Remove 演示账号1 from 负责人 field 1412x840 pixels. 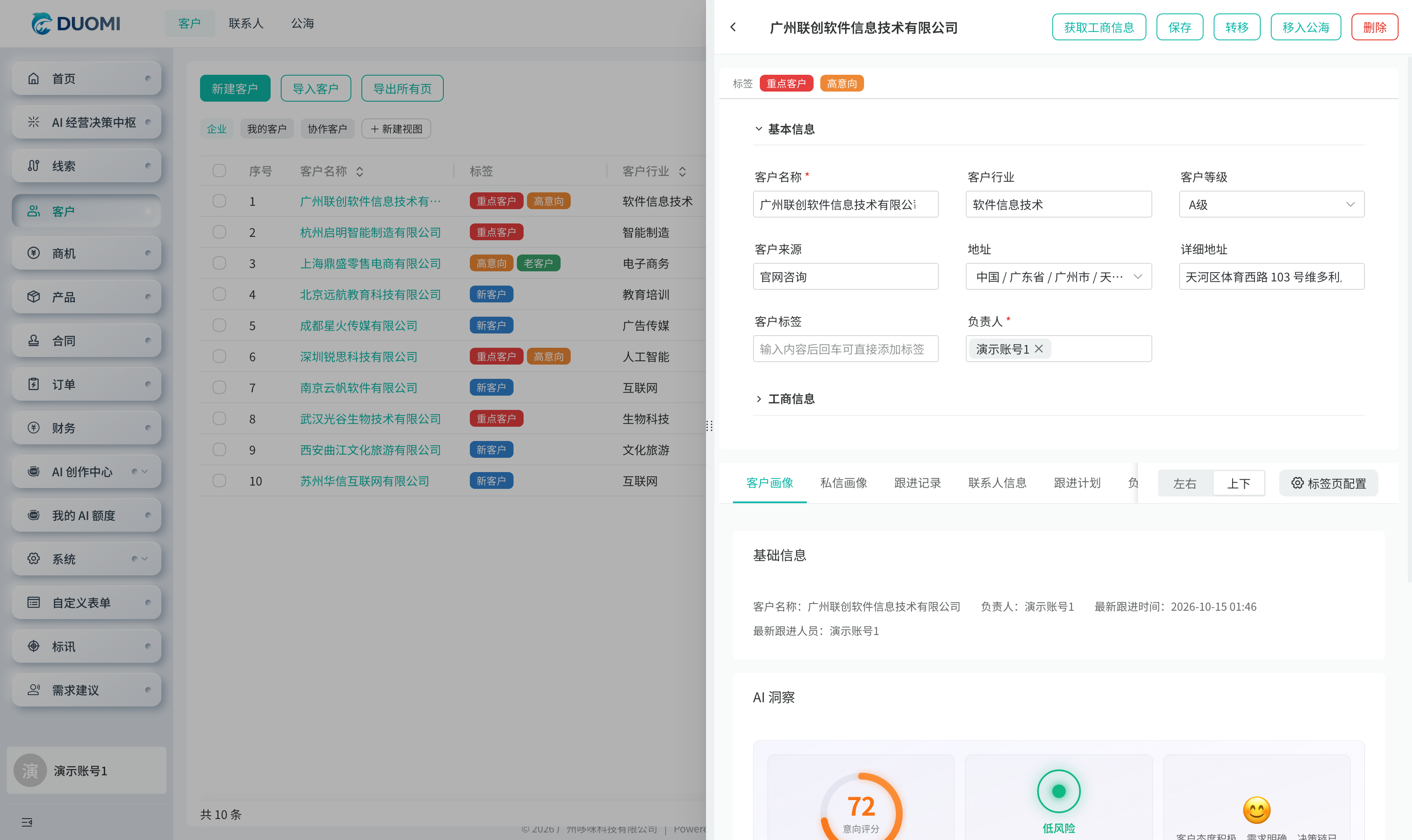tap(1039, 349)
